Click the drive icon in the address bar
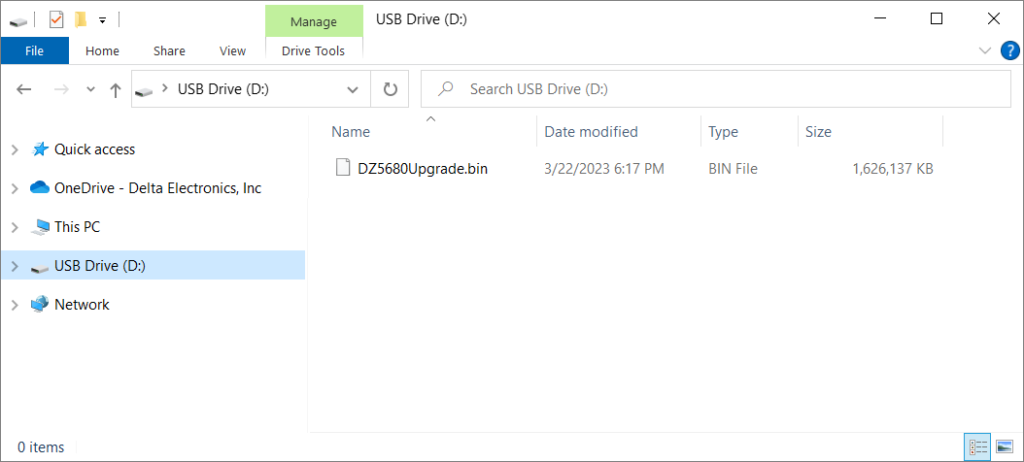This screenshot has width=1024, height=462. [144, 91]
